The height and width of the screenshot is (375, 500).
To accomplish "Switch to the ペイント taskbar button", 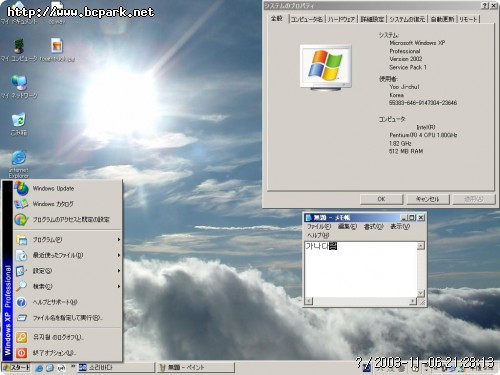I will point(196,368).
